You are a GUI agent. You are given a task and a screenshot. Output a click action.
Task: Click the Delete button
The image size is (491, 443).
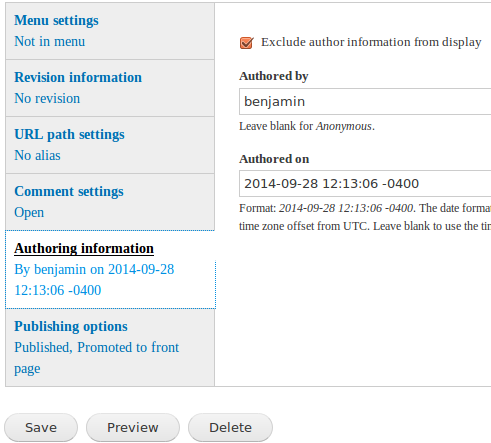230,428
